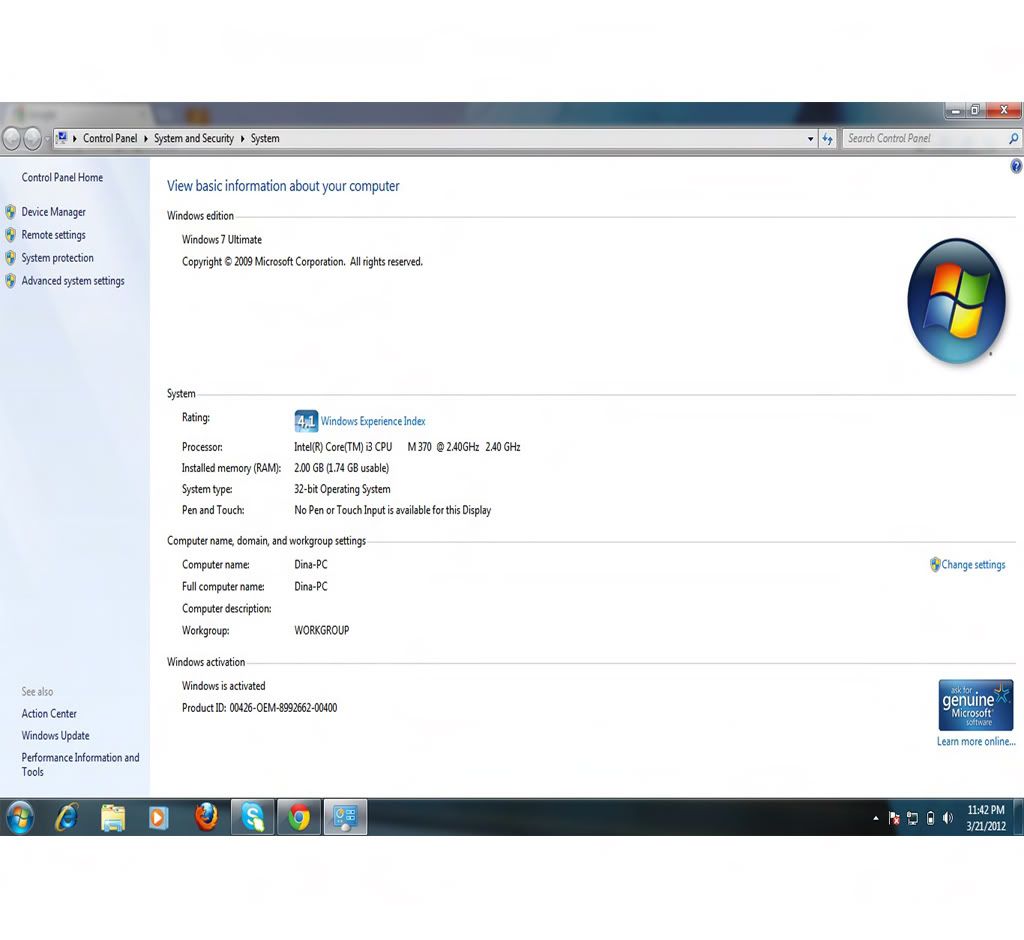Open the volume speaker tray icon
Viewport: 1024px width, 940px height.
click(x=948, y=818)
